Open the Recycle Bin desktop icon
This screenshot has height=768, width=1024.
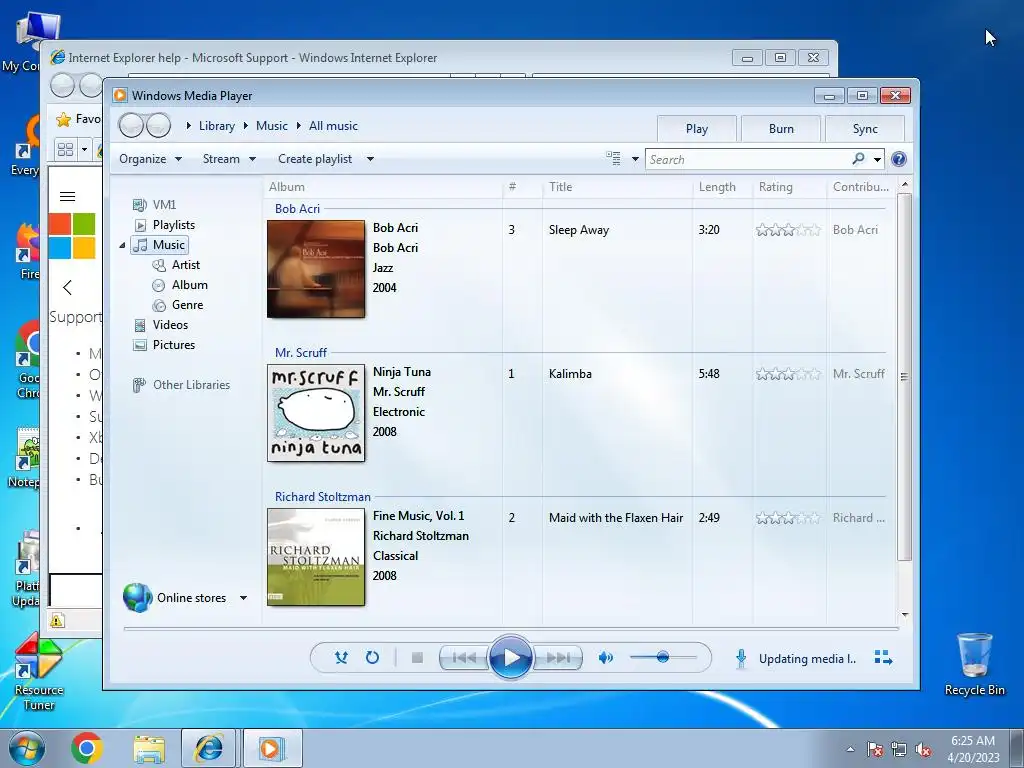[974, 664]
